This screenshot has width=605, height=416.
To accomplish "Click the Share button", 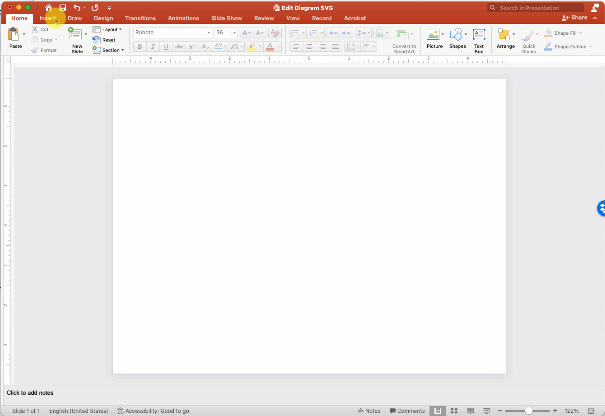I will (575, 18).
